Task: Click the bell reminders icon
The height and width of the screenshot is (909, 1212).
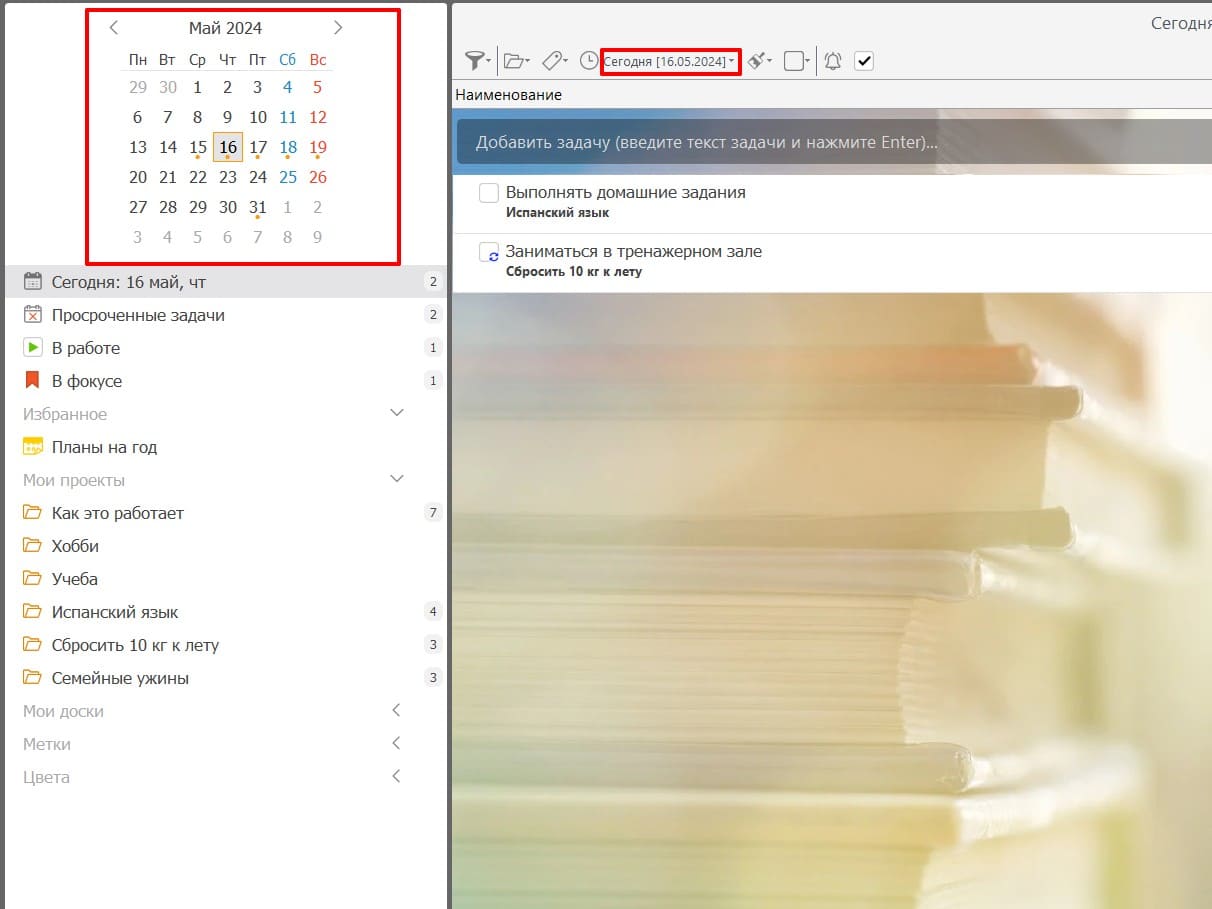Action: (832, 61)
